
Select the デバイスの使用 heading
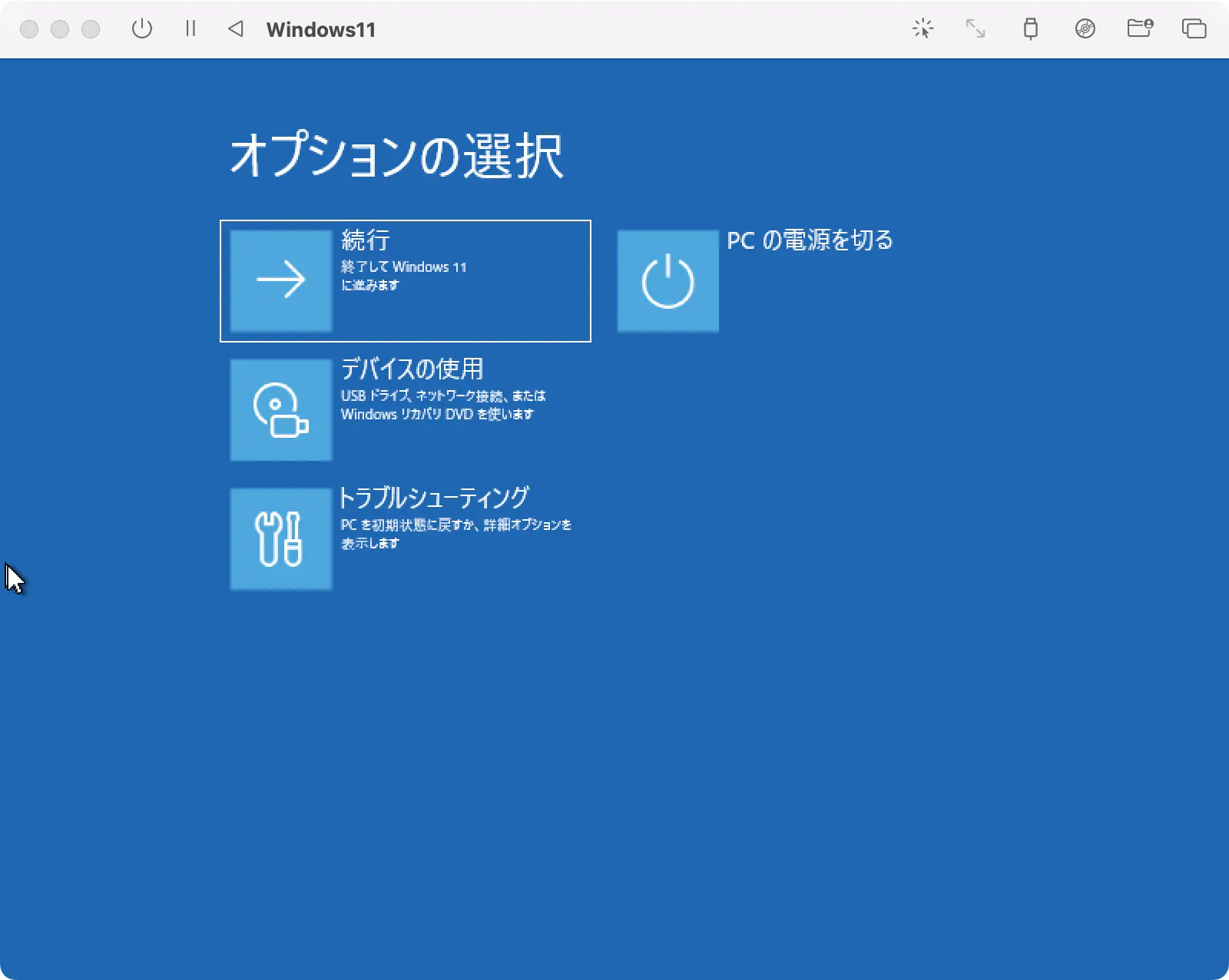pyautogui.click(x=412, y=369)
